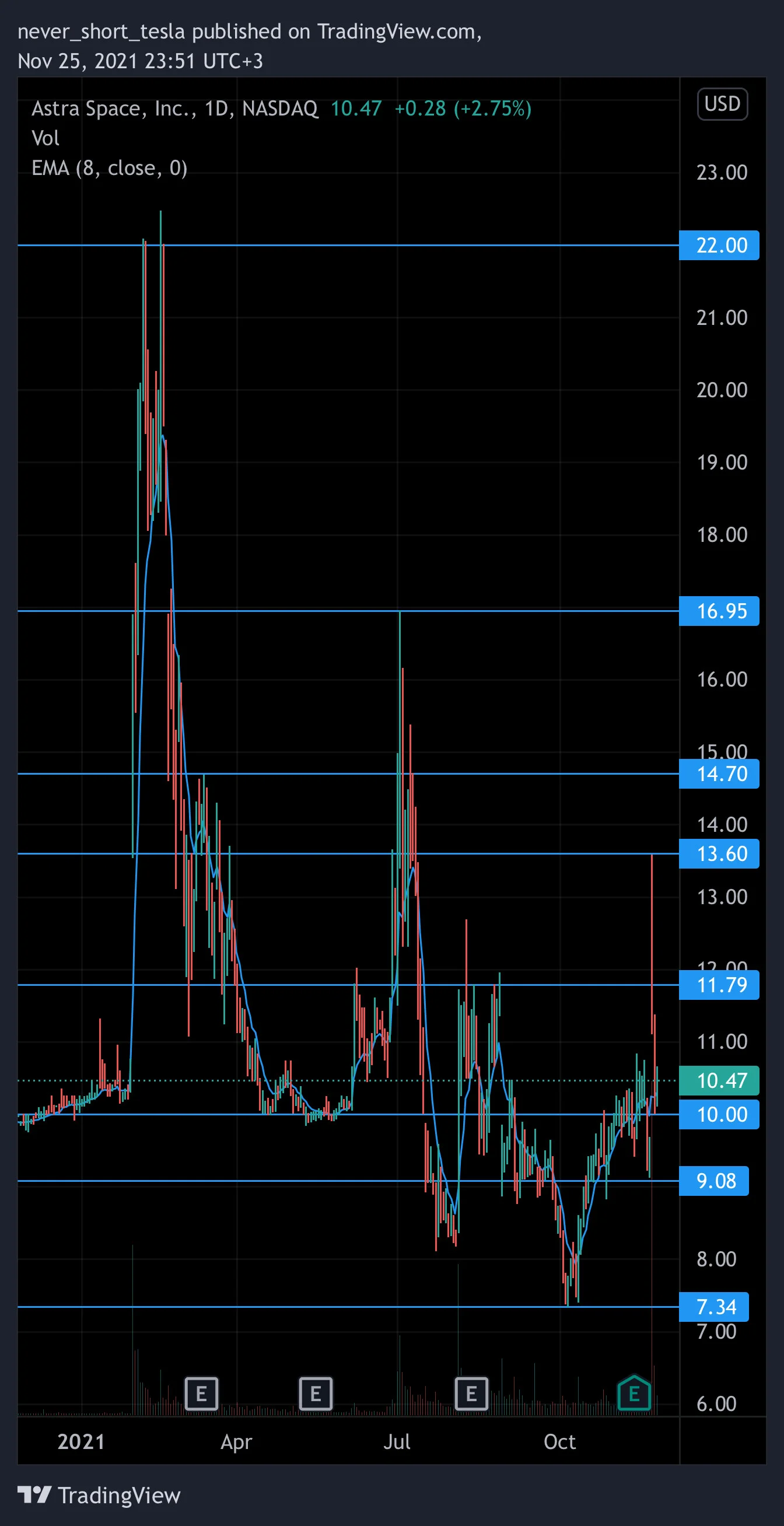Select the 6.00 price axis tick
The image size is (784, 1526).
click(x=716, y=1403)
